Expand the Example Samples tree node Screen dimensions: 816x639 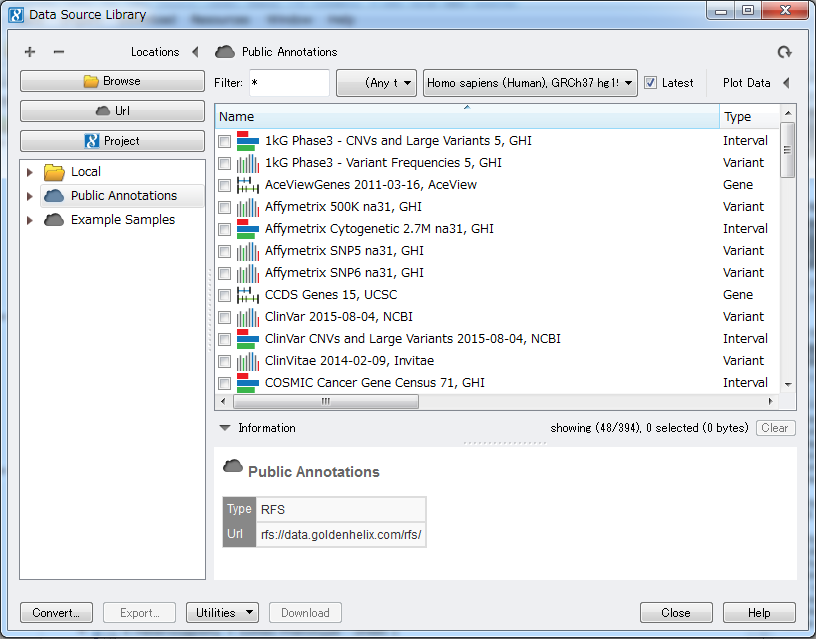tap(30, 220)
